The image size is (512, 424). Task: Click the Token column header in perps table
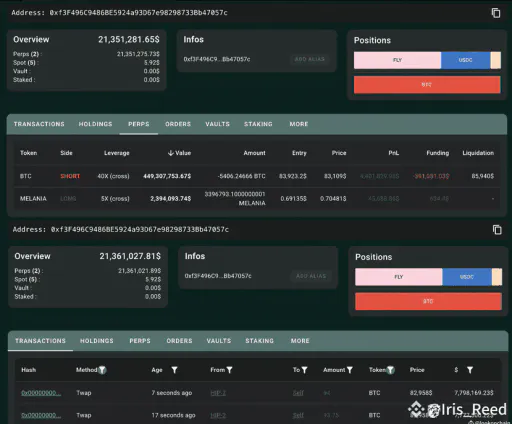(28, 153)
